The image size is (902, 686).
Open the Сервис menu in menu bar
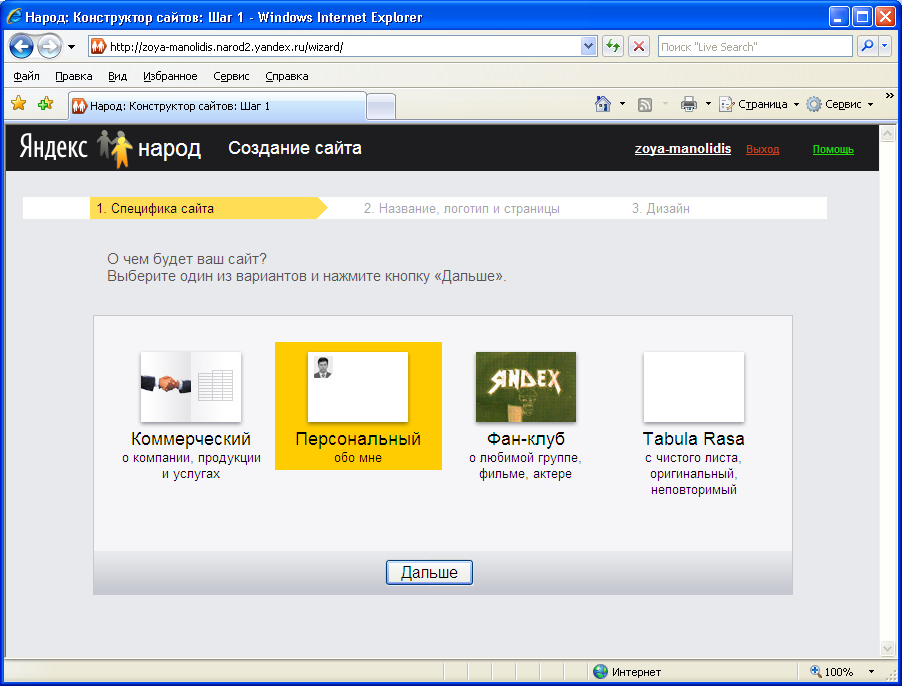231,76
